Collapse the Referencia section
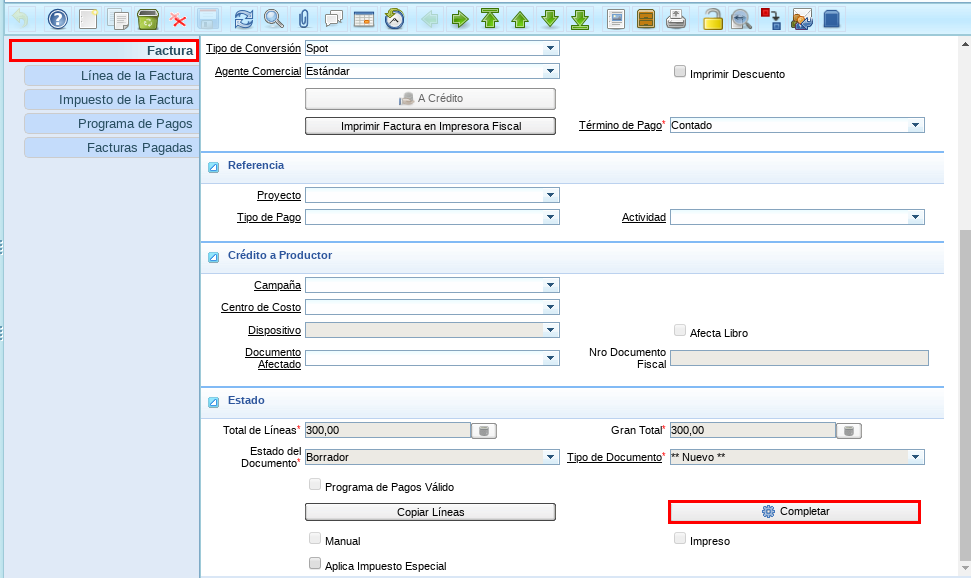971x578 pixels. [213, 166]
